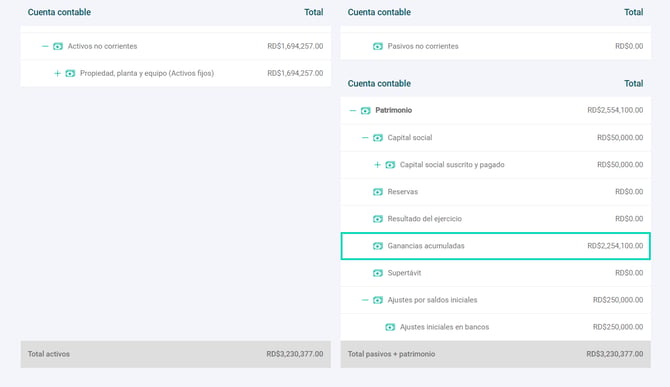
Task: Click the Pasivos no corrientes account icon
Action: point(378,46)
